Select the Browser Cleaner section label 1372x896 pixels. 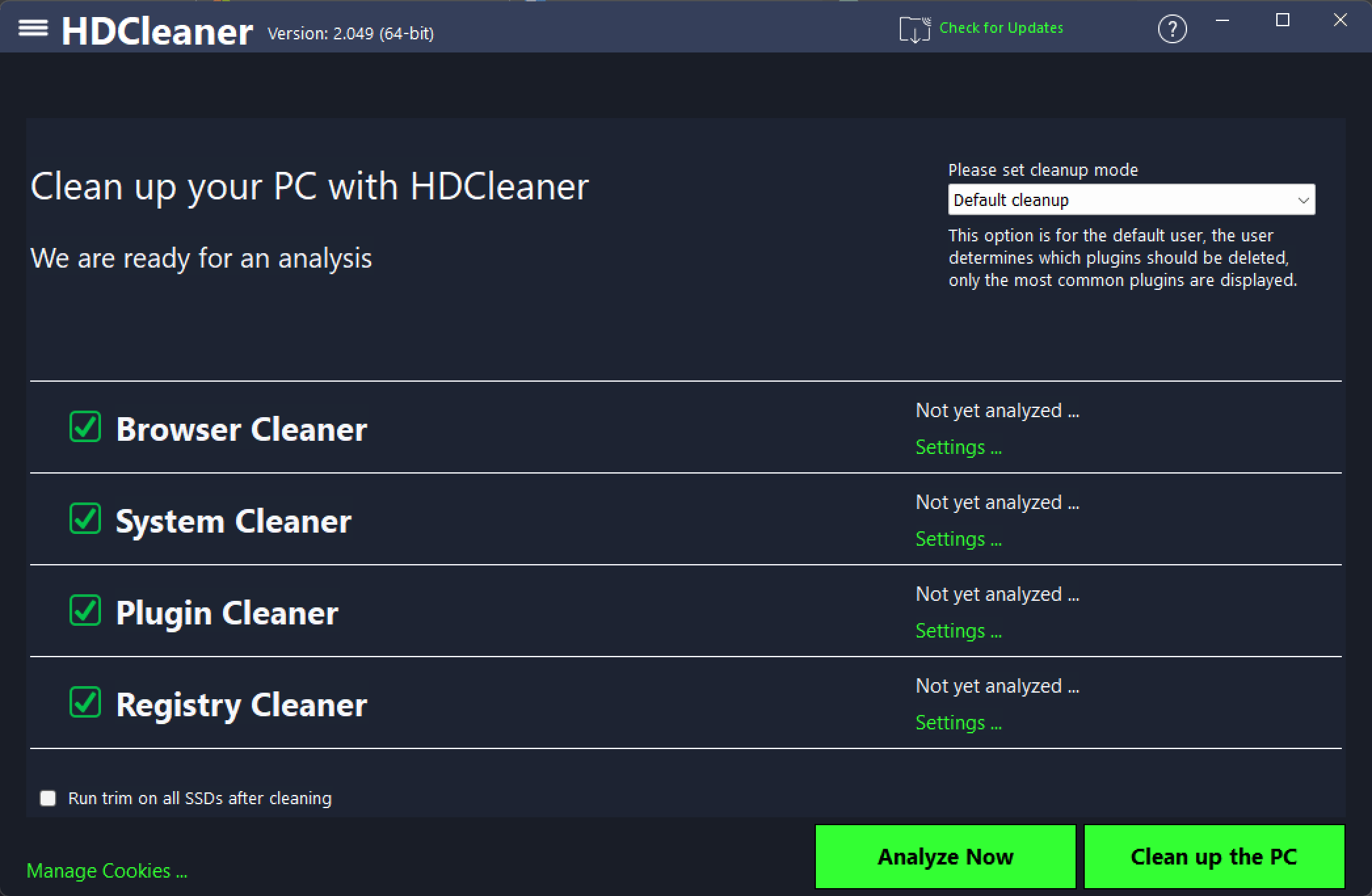pos(241,429)
